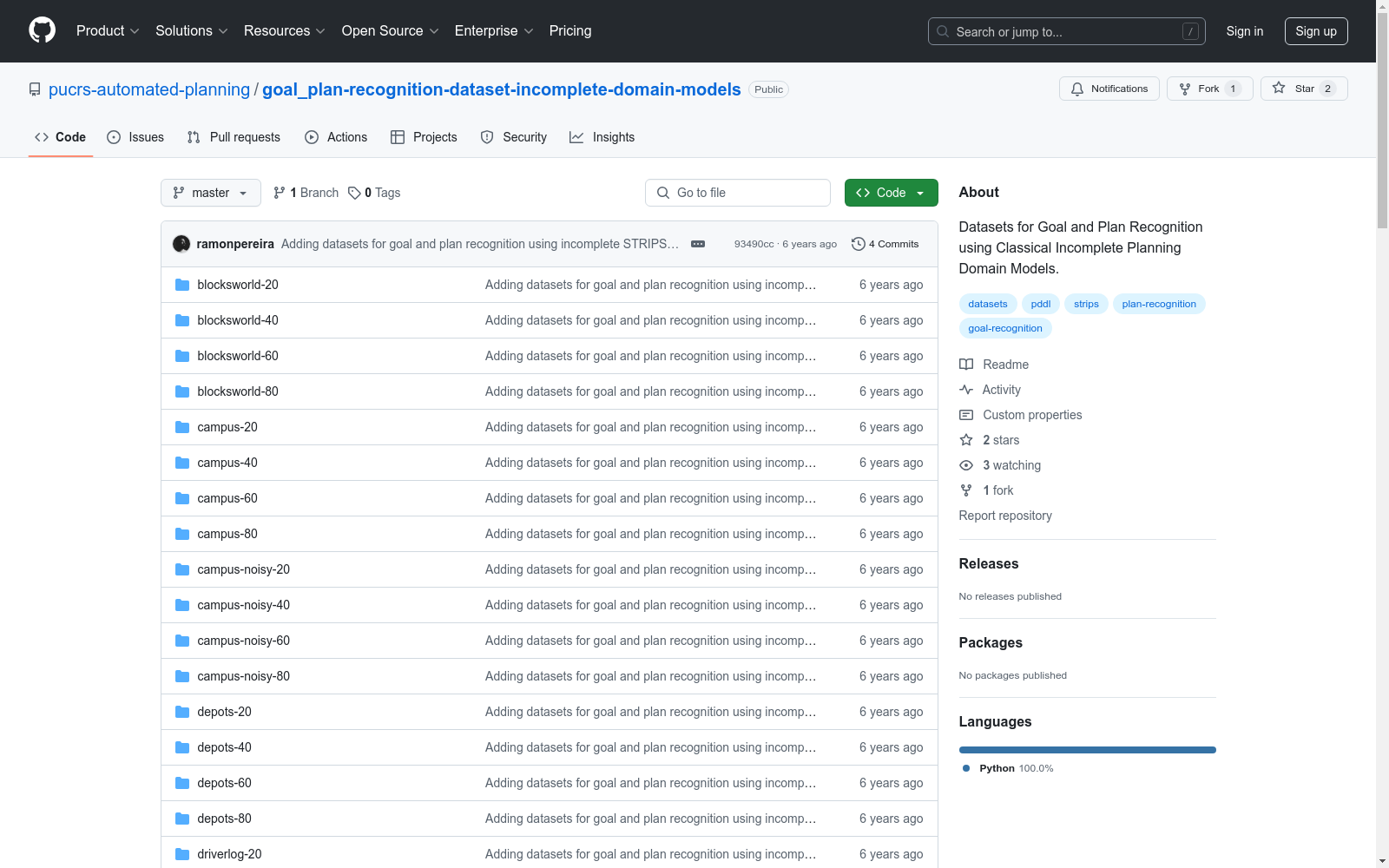Focus the Search or jump to field
1389x868 pixels.
point(1067,31)
